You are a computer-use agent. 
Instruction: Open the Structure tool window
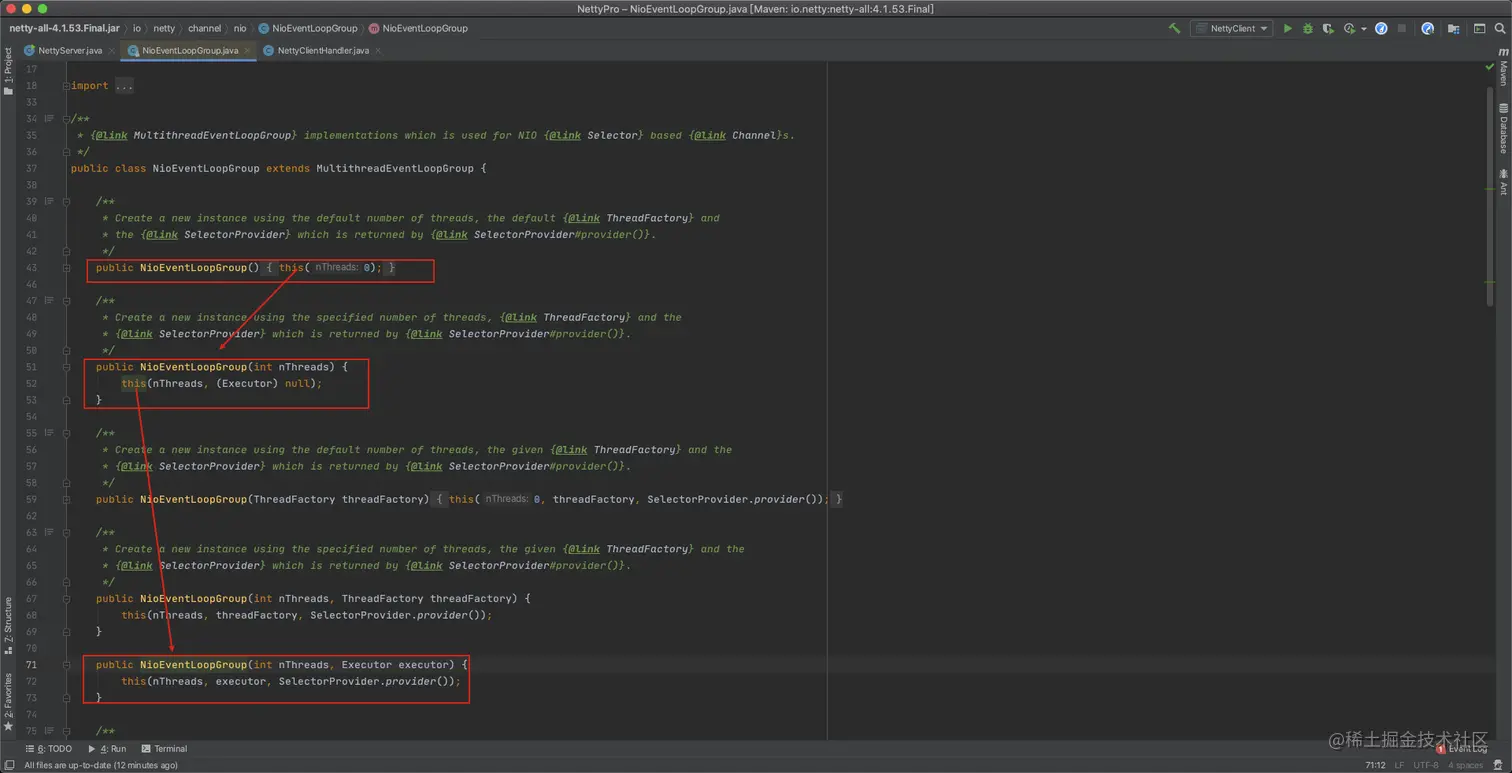pos(8,625)
